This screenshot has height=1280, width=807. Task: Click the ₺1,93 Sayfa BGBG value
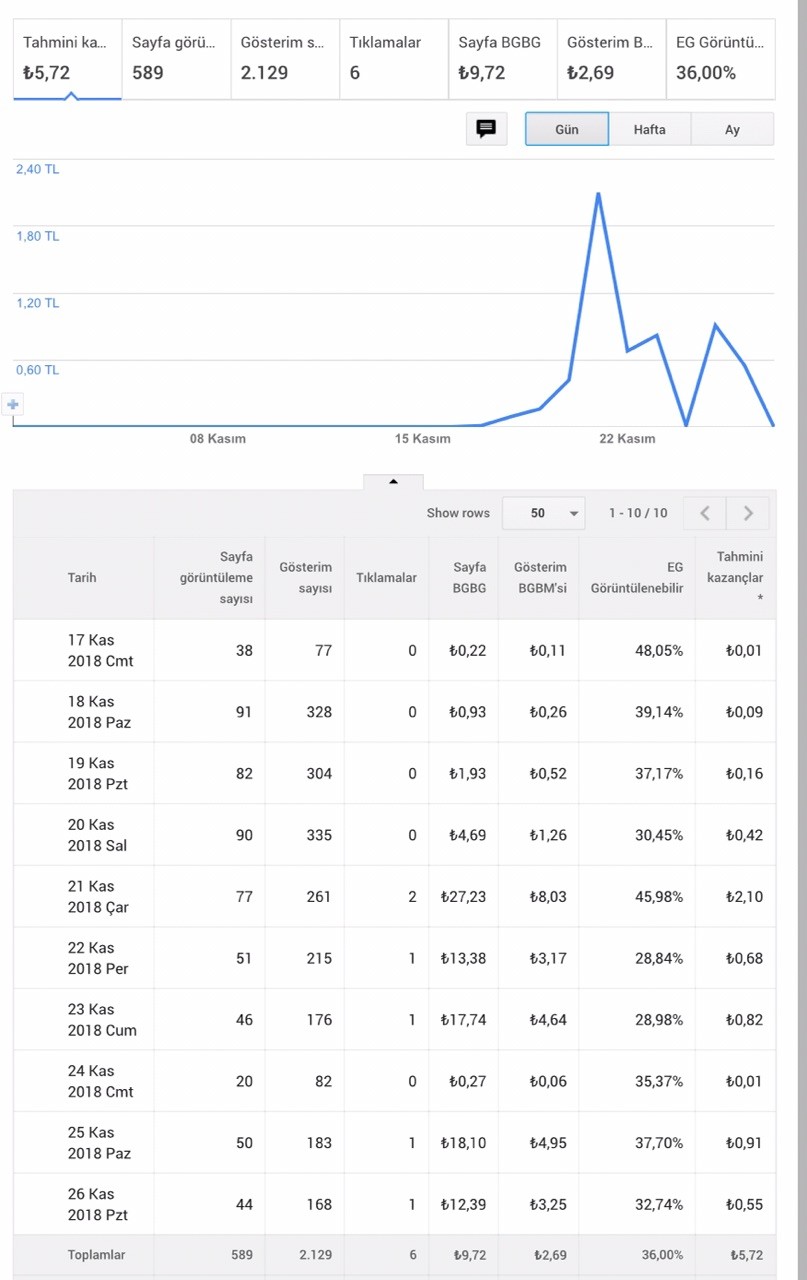coord(467,773)
